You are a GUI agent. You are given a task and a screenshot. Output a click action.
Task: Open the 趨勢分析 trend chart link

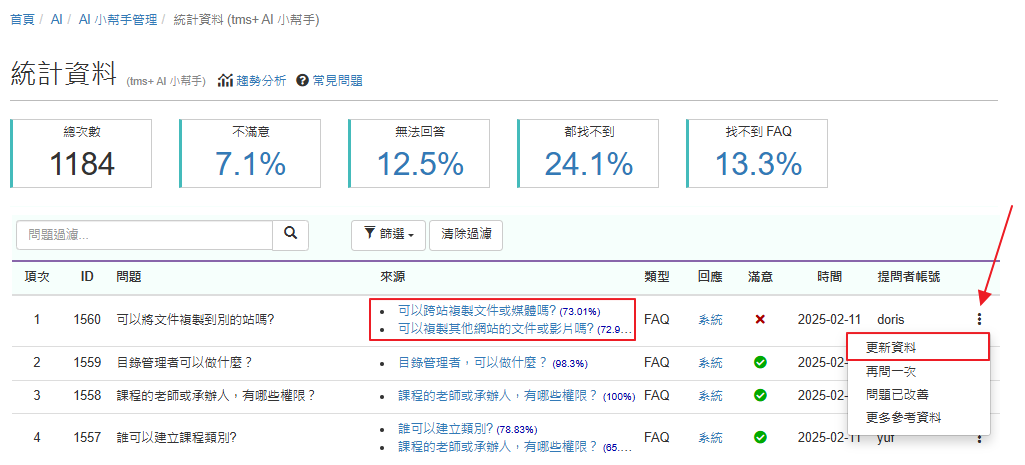point(253,81)
